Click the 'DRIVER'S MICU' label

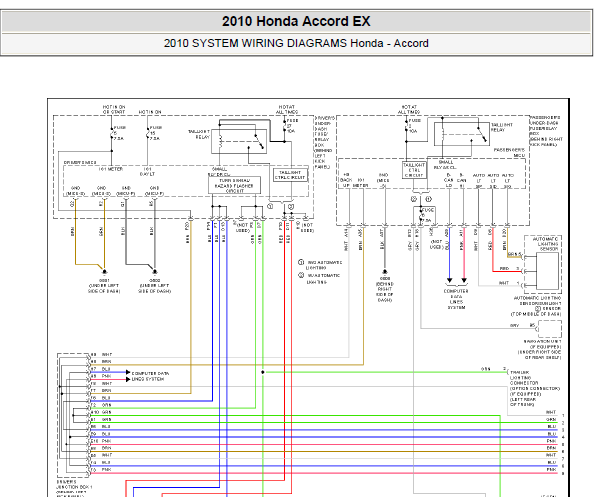pyautogui.click(x=80, y=162)
